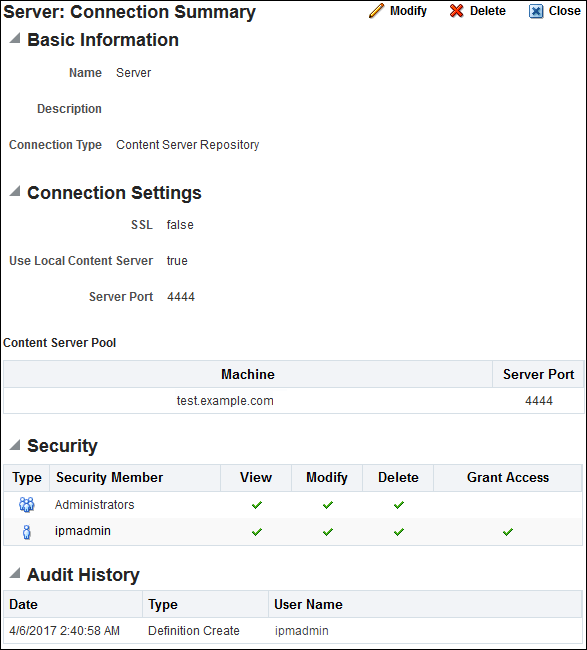Image resolution: width=587 pixels, height=650 pixels.
Task: Select the ipmadmin security member name
Action: pyautogui.click(x=82, y=531)
